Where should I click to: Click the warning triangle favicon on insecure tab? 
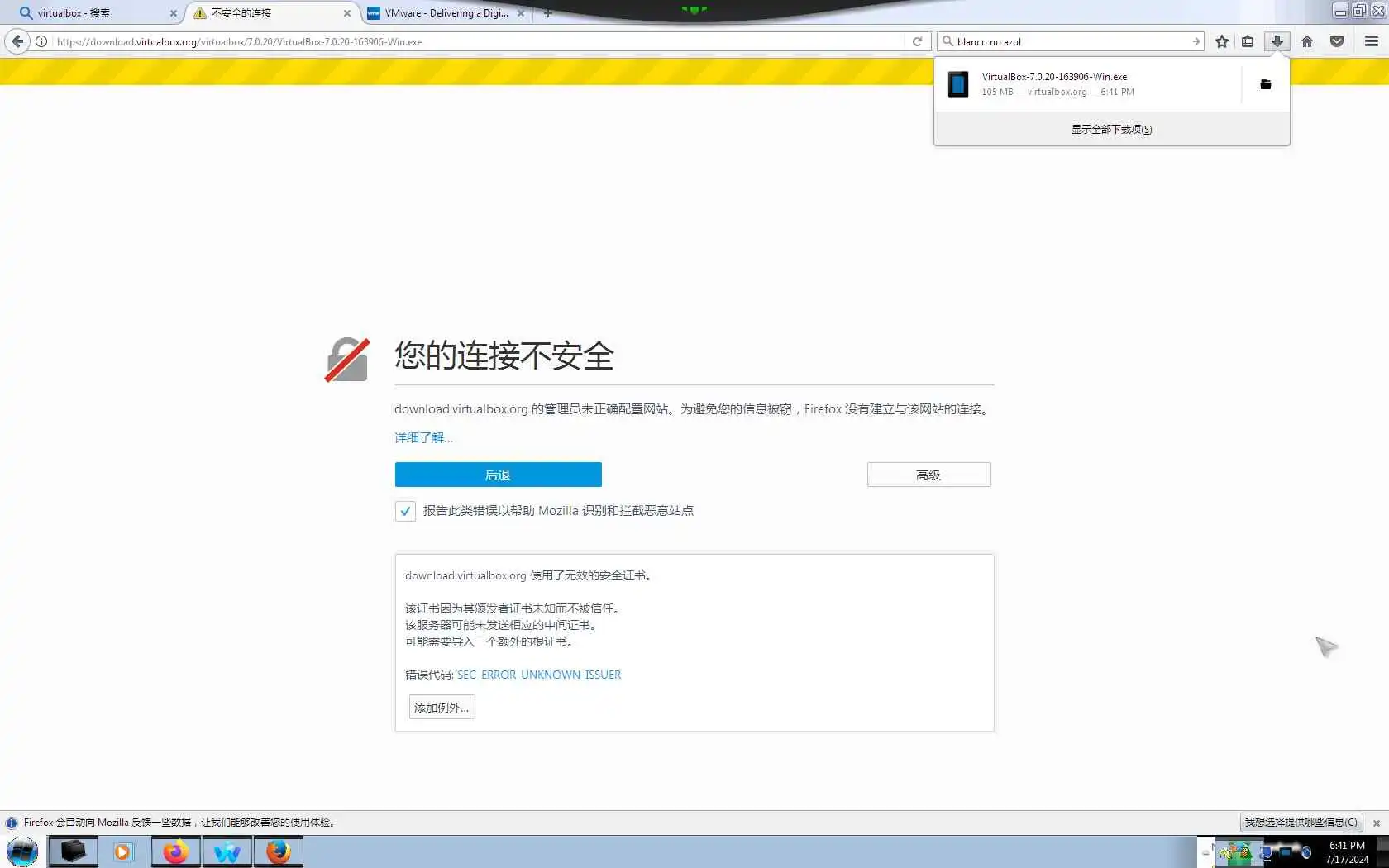[199, 13]
